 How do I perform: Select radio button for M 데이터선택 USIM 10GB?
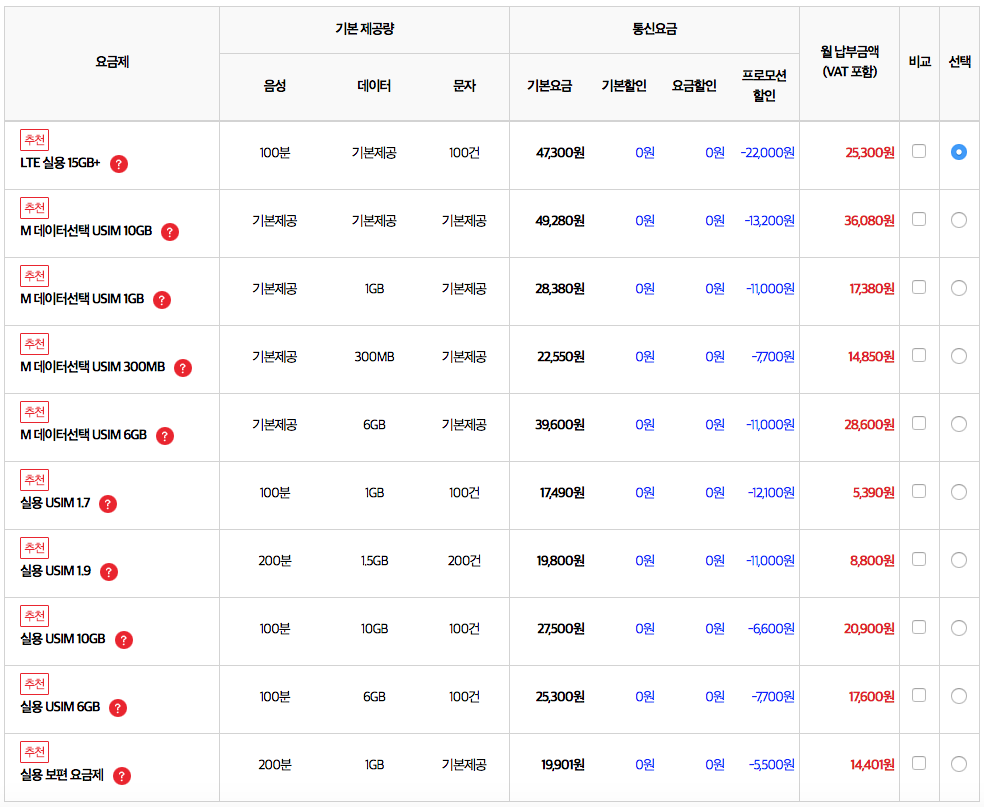tap(959, 220)
